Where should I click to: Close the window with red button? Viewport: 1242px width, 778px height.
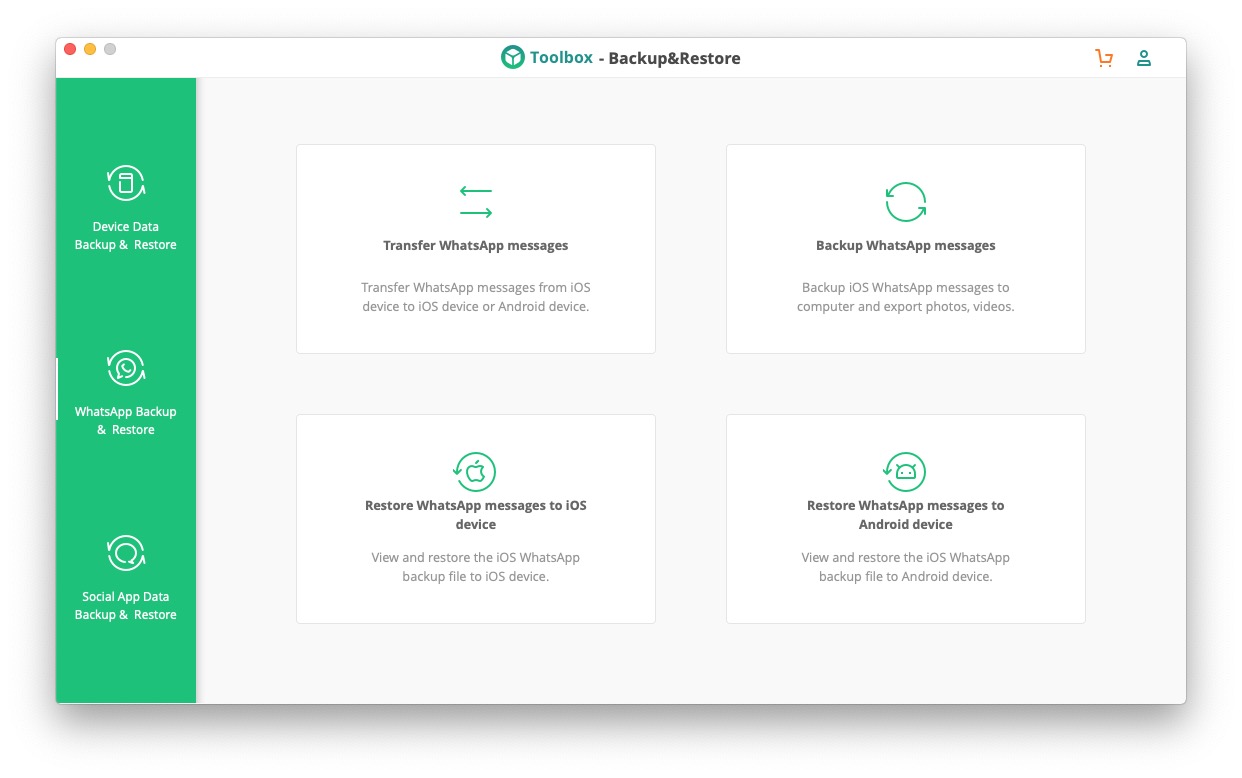pyautogui.click(x=70, y=49)
